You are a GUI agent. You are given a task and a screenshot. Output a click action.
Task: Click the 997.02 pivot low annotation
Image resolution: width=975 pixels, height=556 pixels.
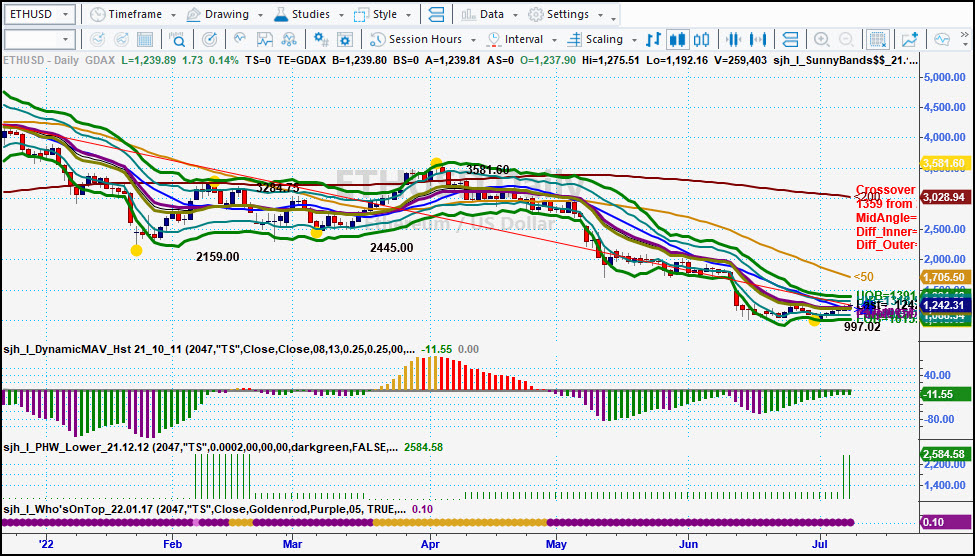click(862, 327)
